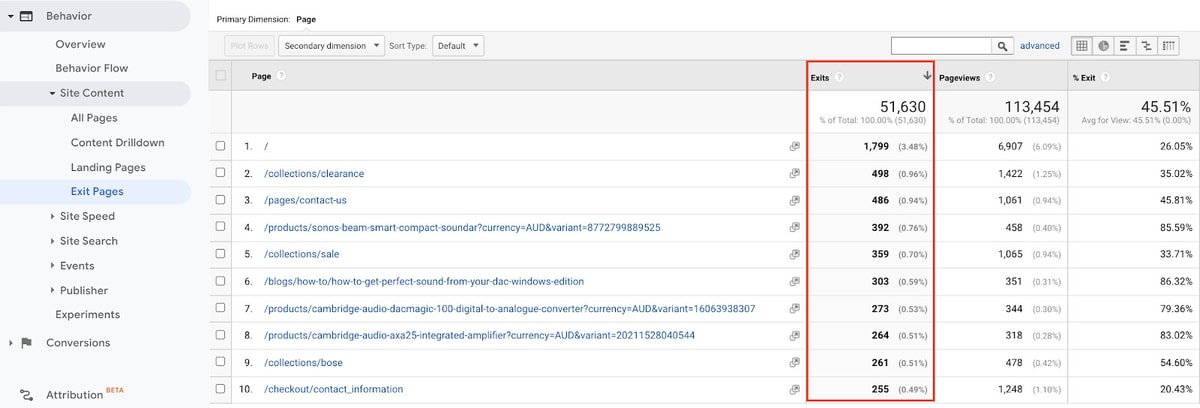The width and height of the screenshot is (1200, 408).
Task: Expand the Site Speed submenu
Action: tap(52, 216)
